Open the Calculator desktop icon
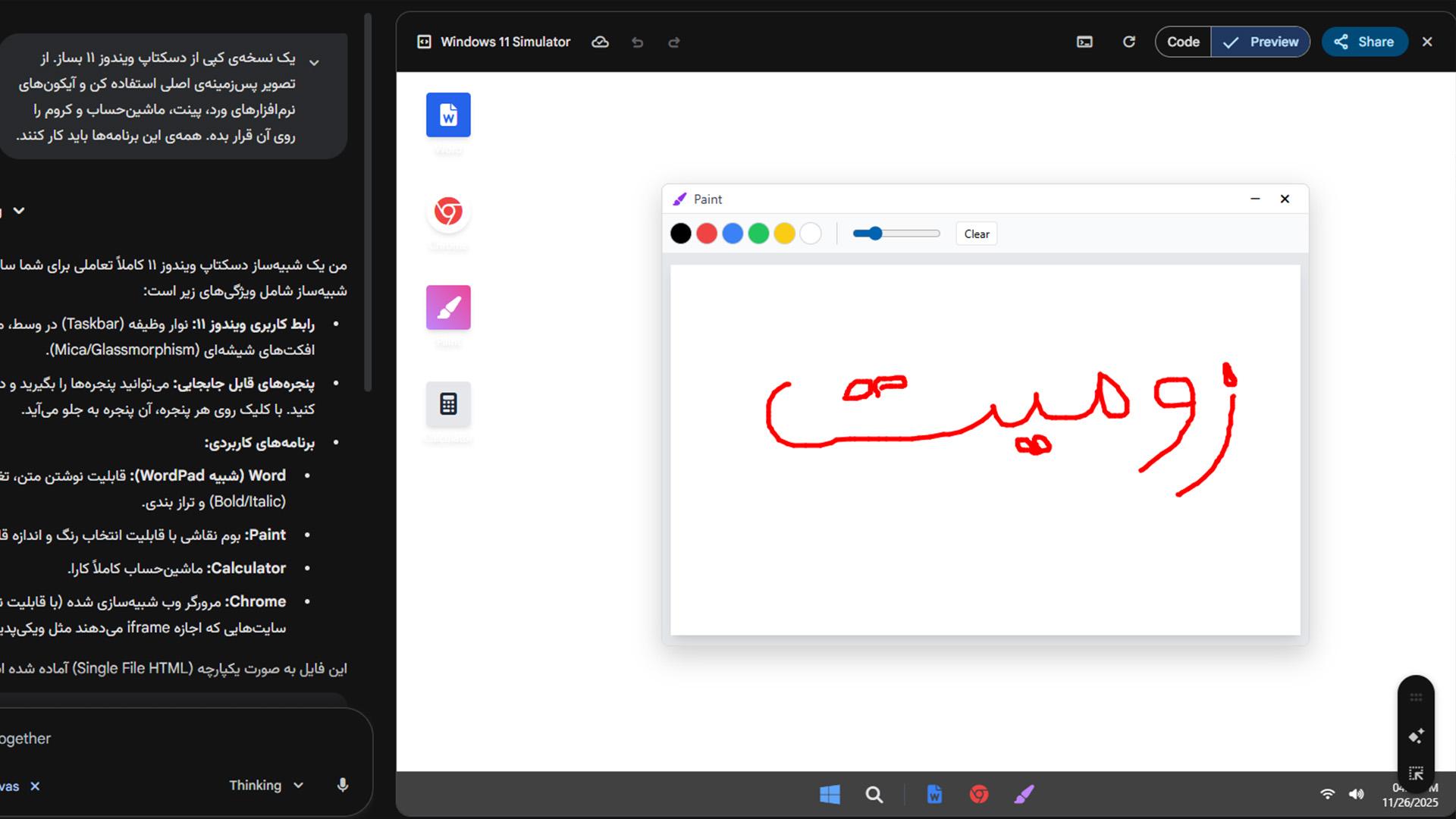 448,403
